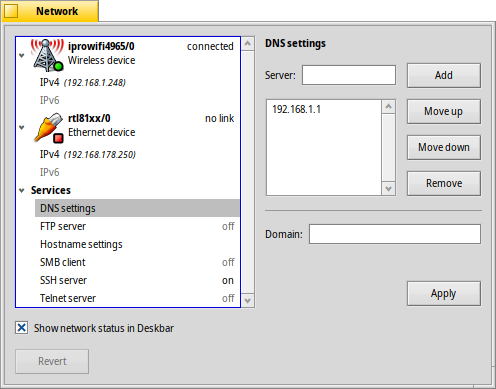496x389 pixels.
Task: Click the 'Wireless device' description text
Action: tap(101, 60)
